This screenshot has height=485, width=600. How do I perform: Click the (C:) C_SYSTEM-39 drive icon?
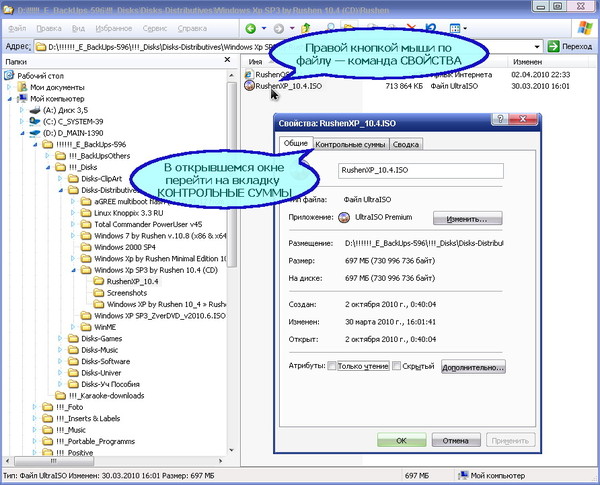pos(35,121)
